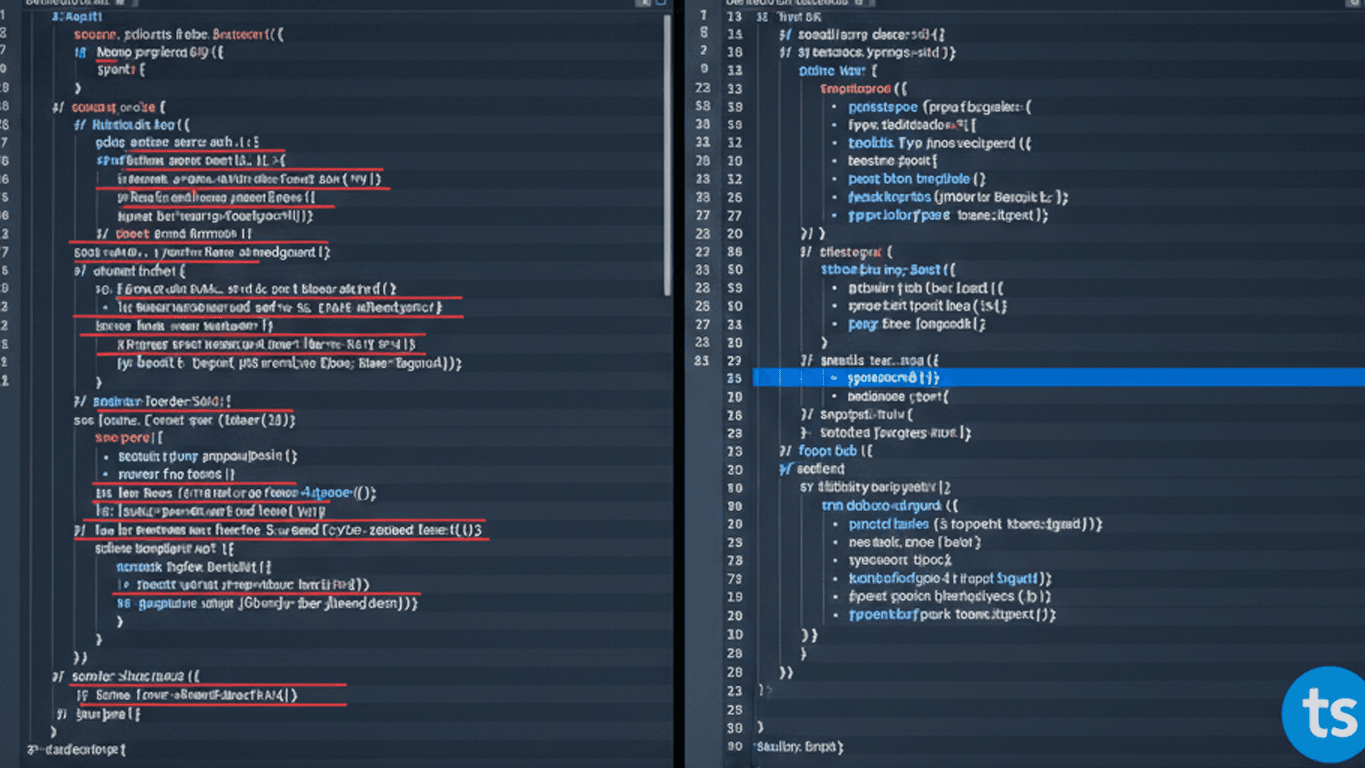The width and height of the screenshot is (1365, 768).
Task: Toggle the highlighted line selection in right pane
Action: tap(1000, 378)
